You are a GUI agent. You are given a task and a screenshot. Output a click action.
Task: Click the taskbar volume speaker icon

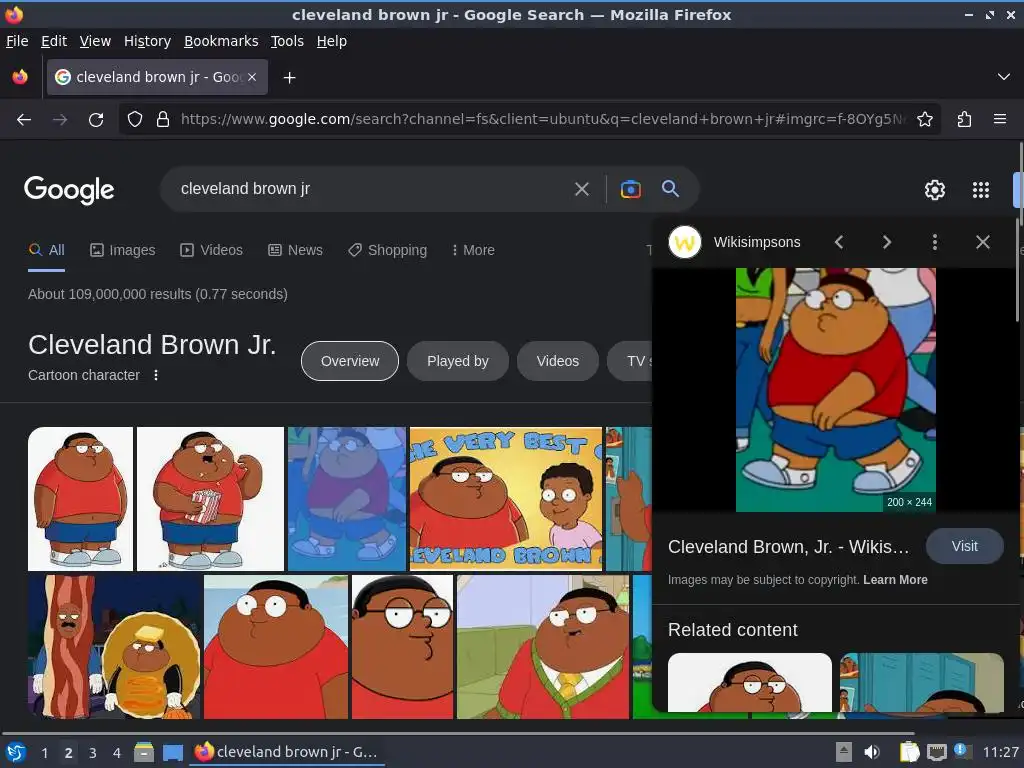pyautogui.click(x=871, y=752)
